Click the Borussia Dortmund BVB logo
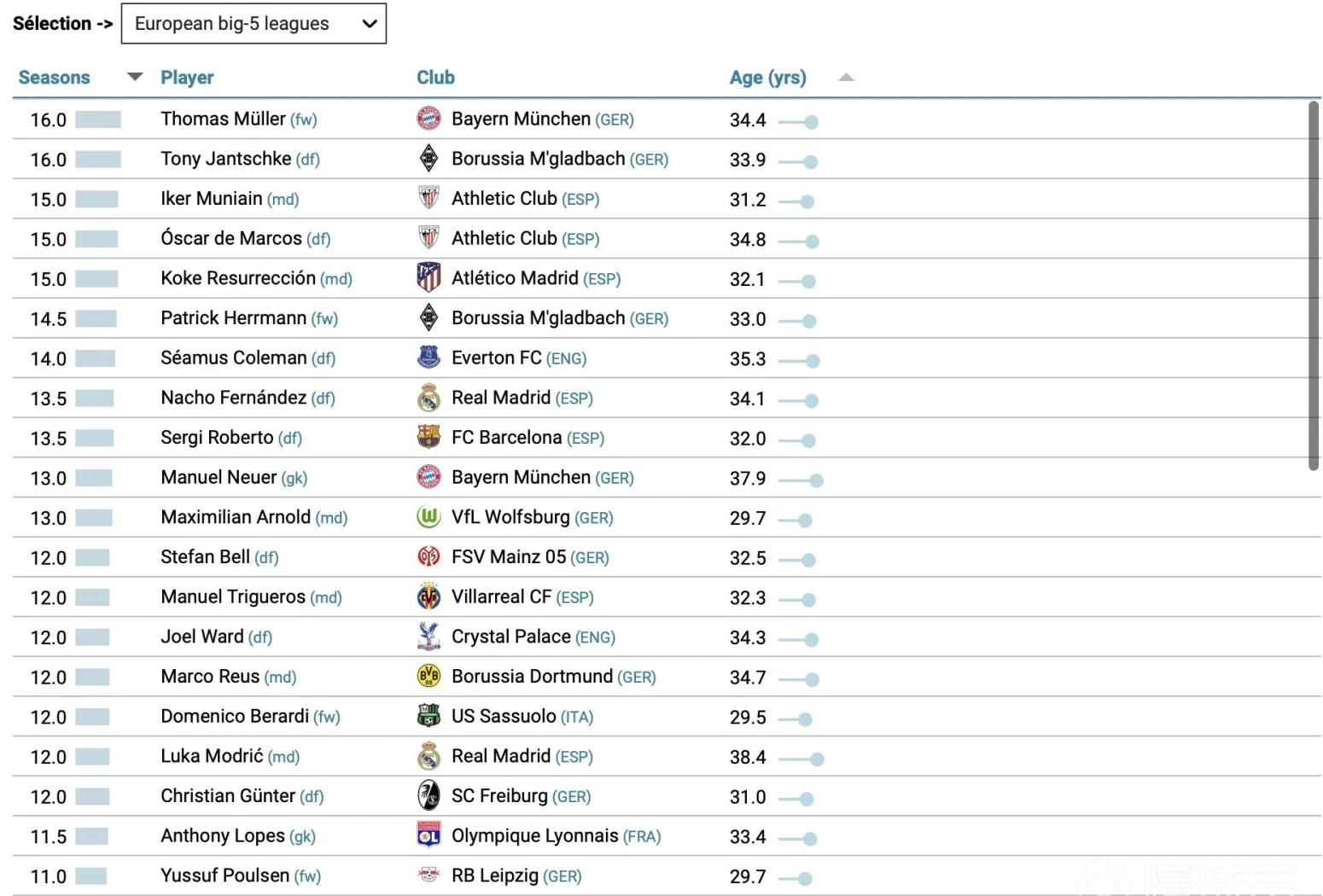 [x=428, y=677]
